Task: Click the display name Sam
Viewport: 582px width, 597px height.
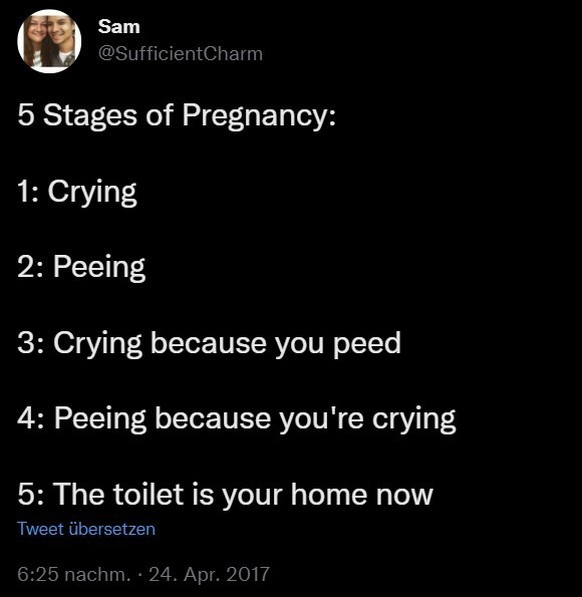Action: (x=119, y=27)
